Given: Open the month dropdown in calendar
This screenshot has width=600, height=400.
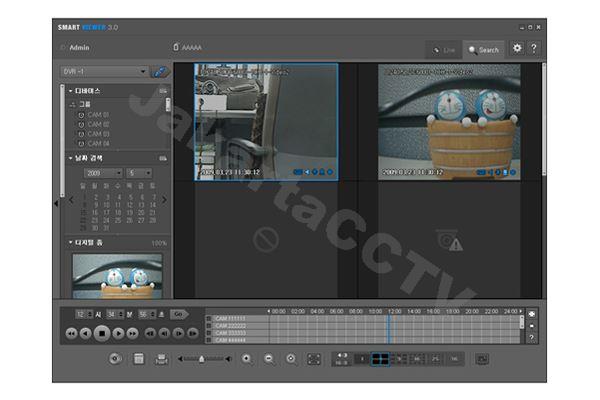Looking at the screenshot, I should click(x=138, y=173).
